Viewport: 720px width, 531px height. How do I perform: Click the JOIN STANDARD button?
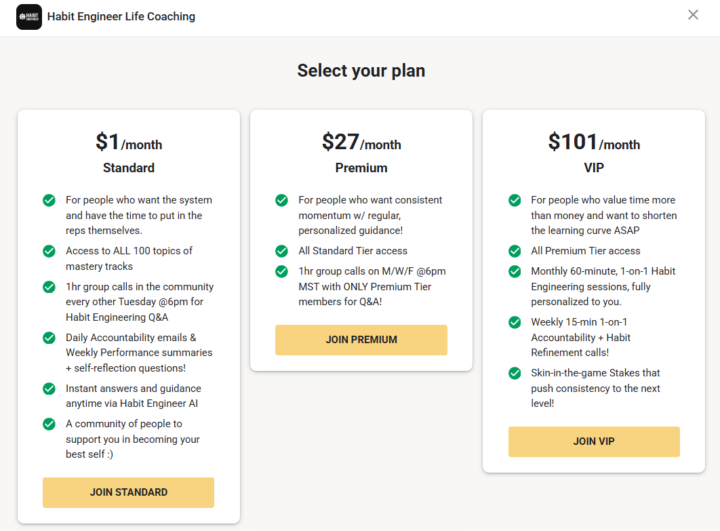pyautogui.click(x=128, y=492)
